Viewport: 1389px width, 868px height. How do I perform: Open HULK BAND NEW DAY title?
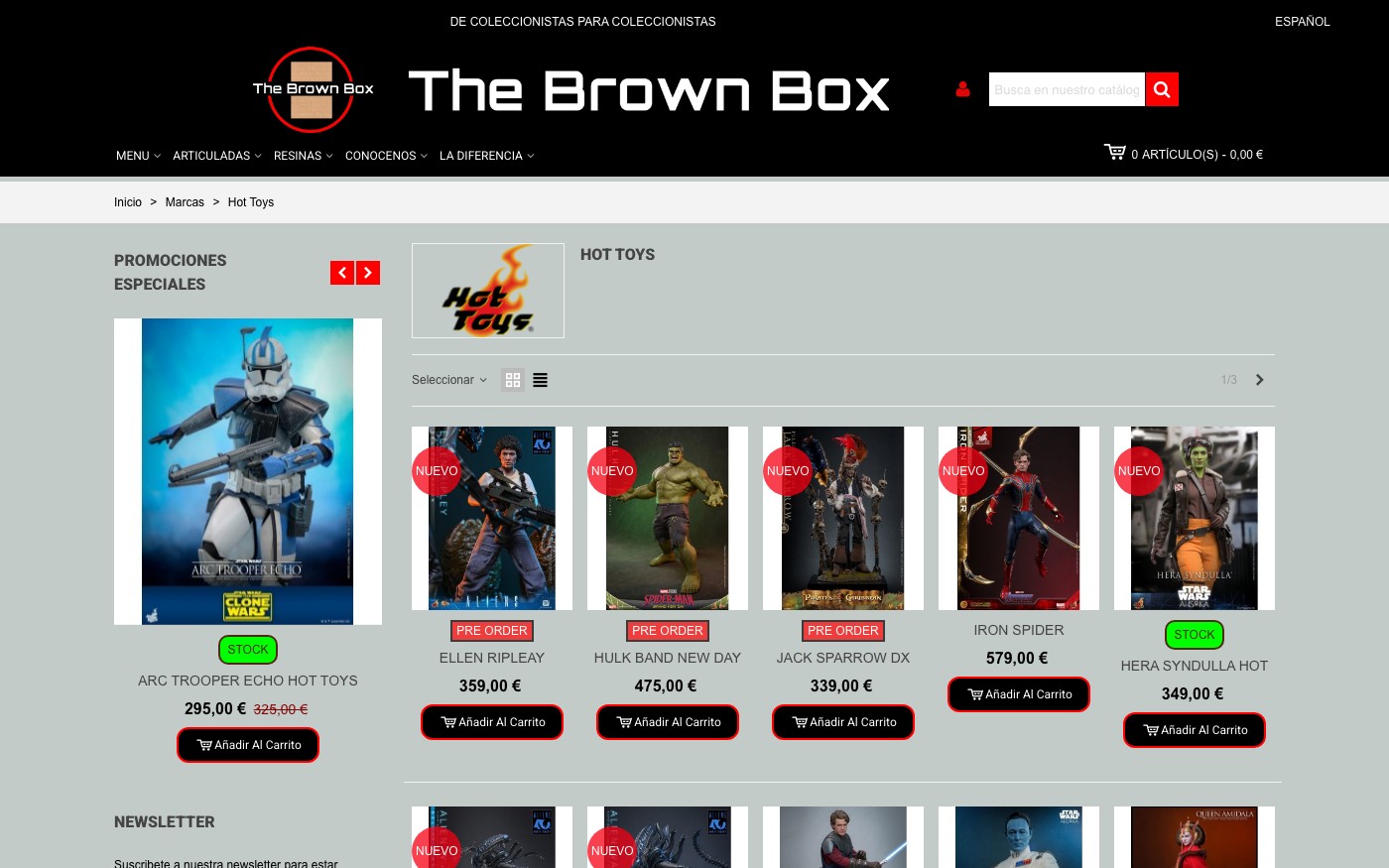[668, 658]
